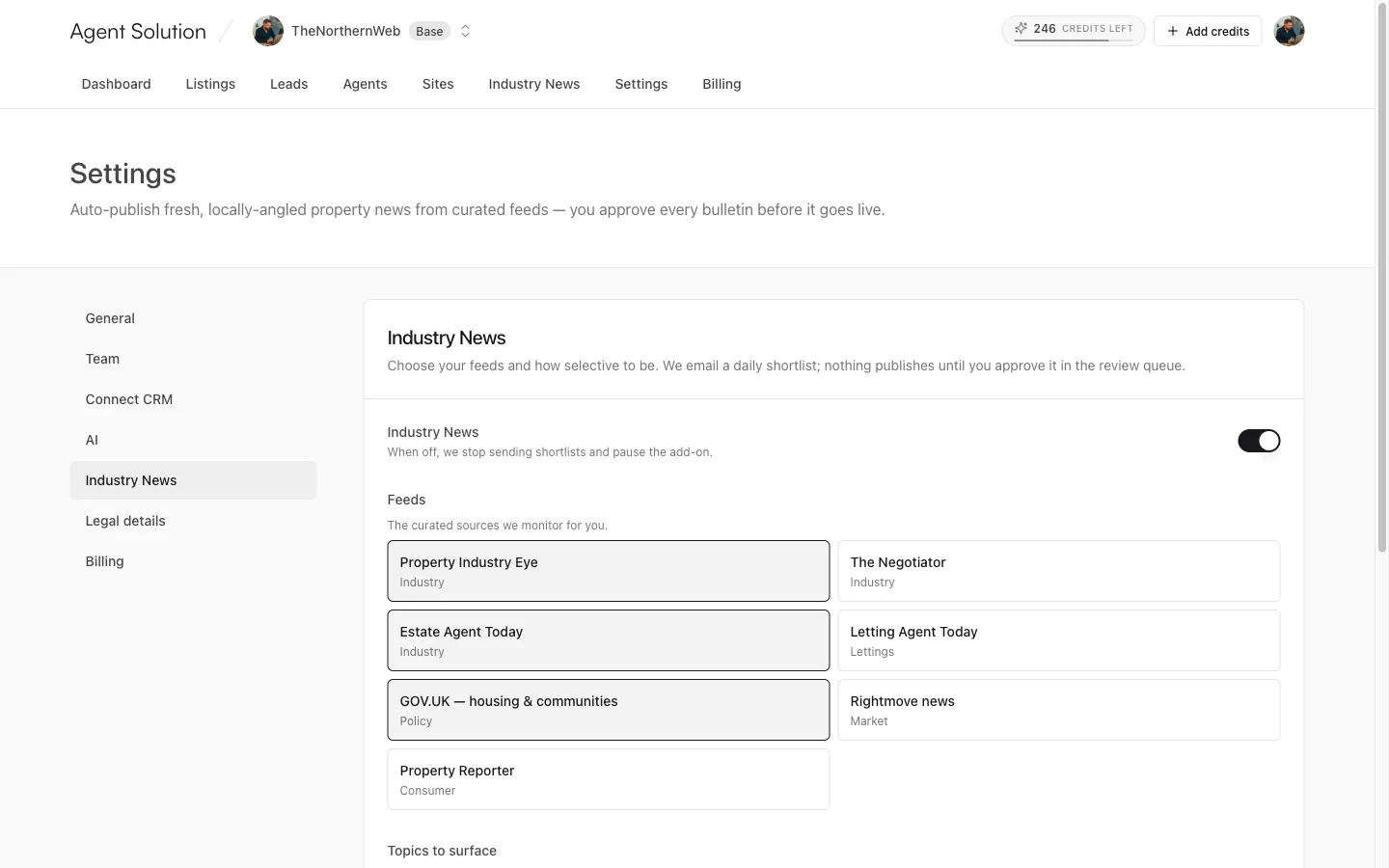Screen dimensions: 1389x868
Task: Go to the Listings tab
Action: click(210, 84)
